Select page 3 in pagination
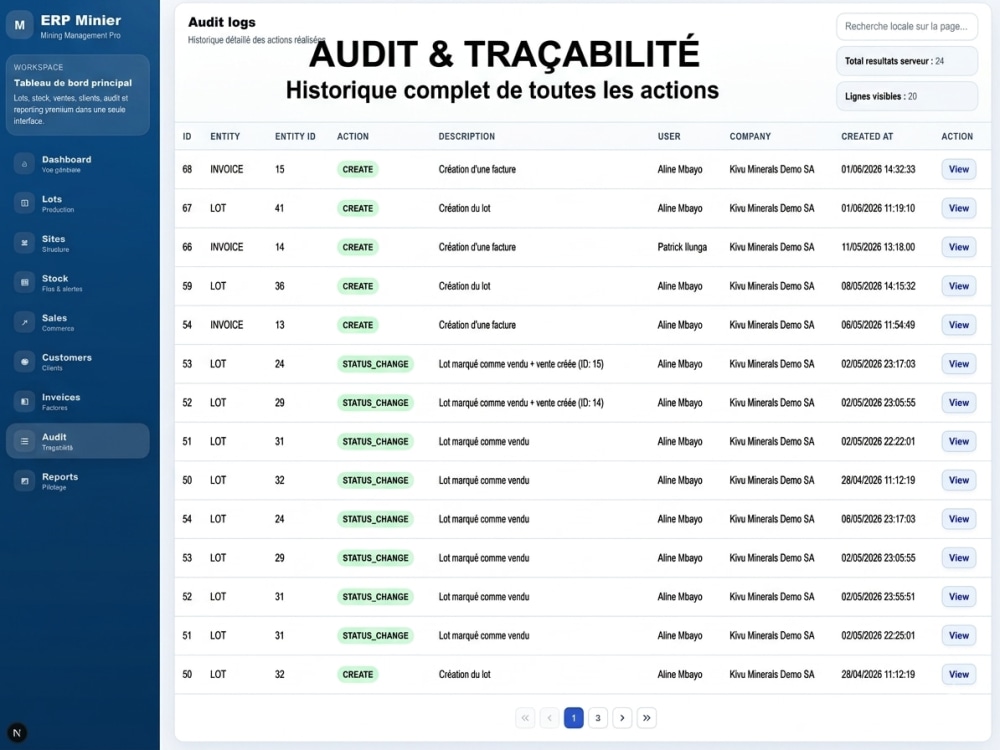 click(x=598, y=718)
